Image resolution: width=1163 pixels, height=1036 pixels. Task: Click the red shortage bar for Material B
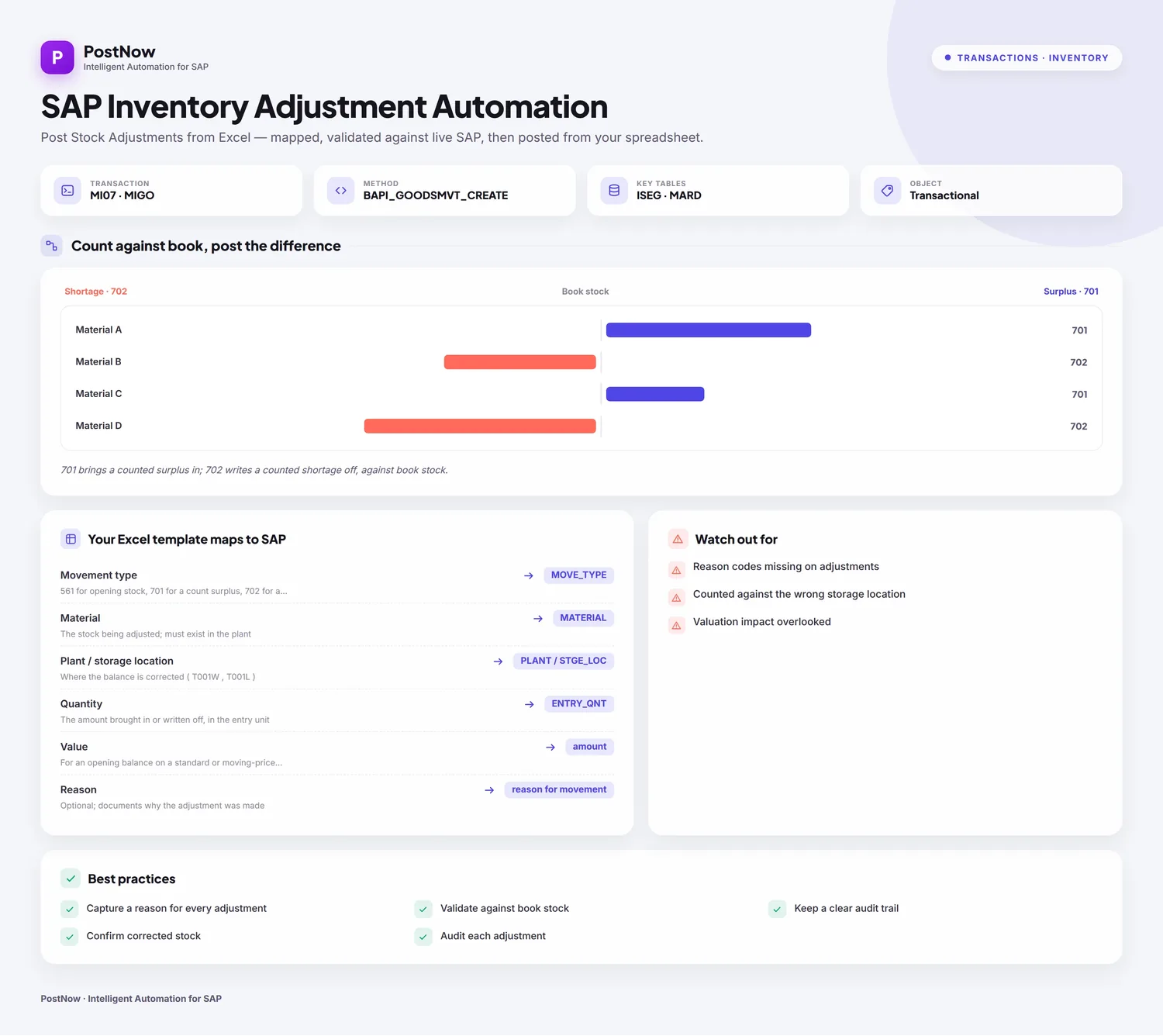coord(520,362)
